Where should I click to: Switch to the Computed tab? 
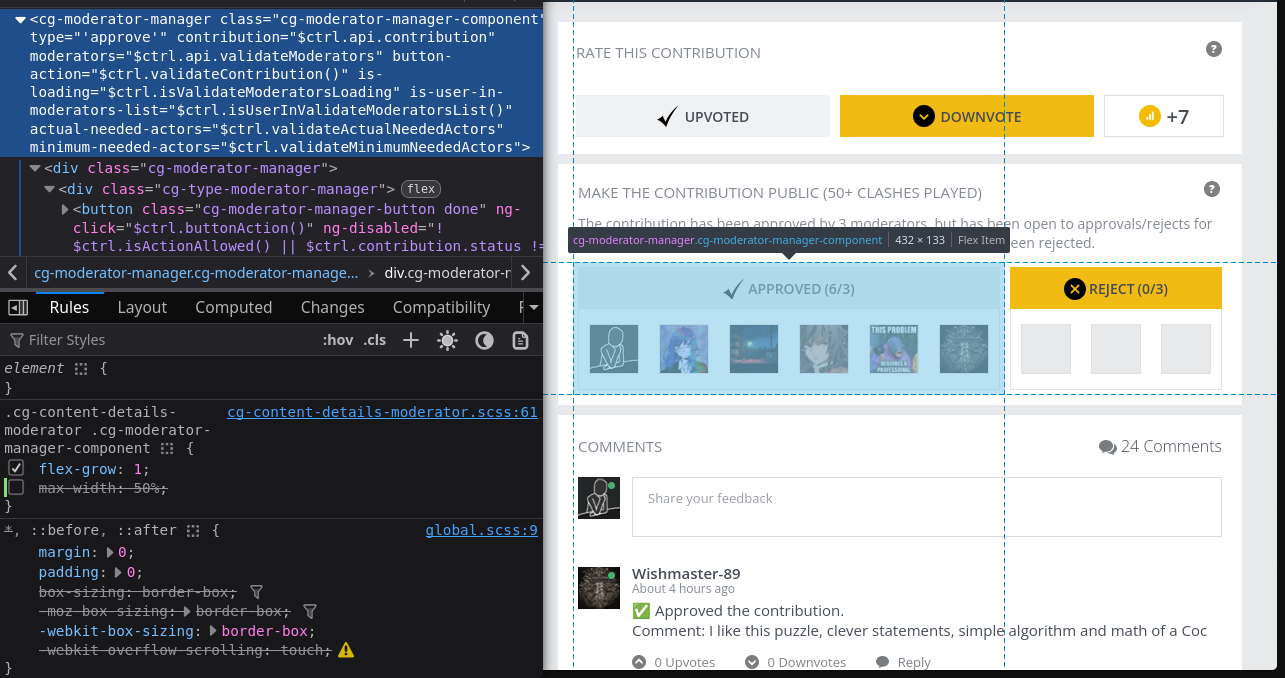233,307
